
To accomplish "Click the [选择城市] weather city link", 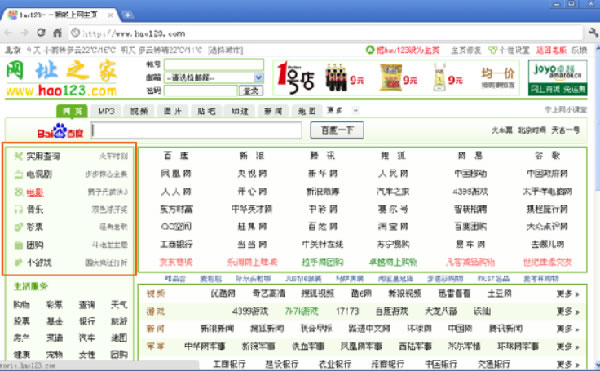I will tap(225, 50).
